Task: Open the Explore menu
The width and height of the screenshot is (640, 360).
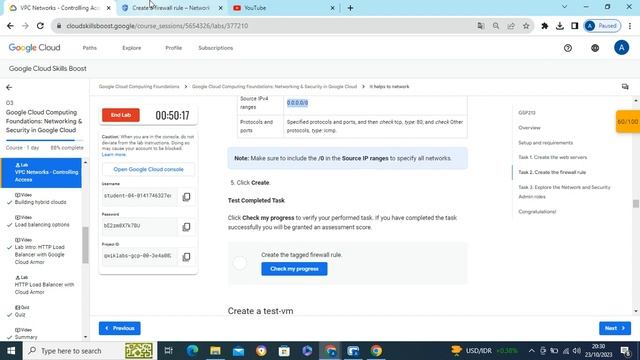Action: point(131,48)
